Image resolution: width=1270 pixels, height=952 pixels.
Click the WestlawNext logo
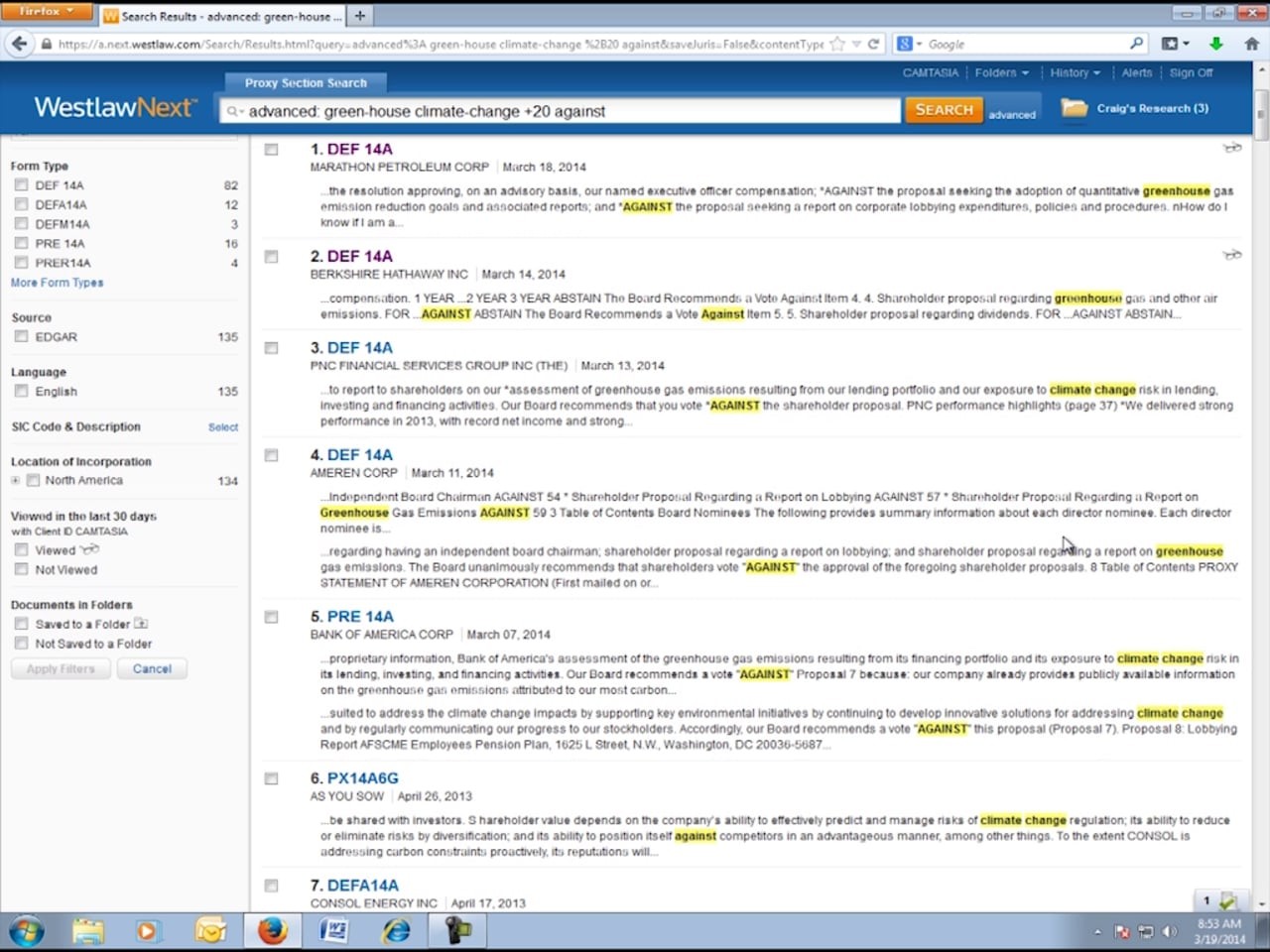[x=115, y=108]
